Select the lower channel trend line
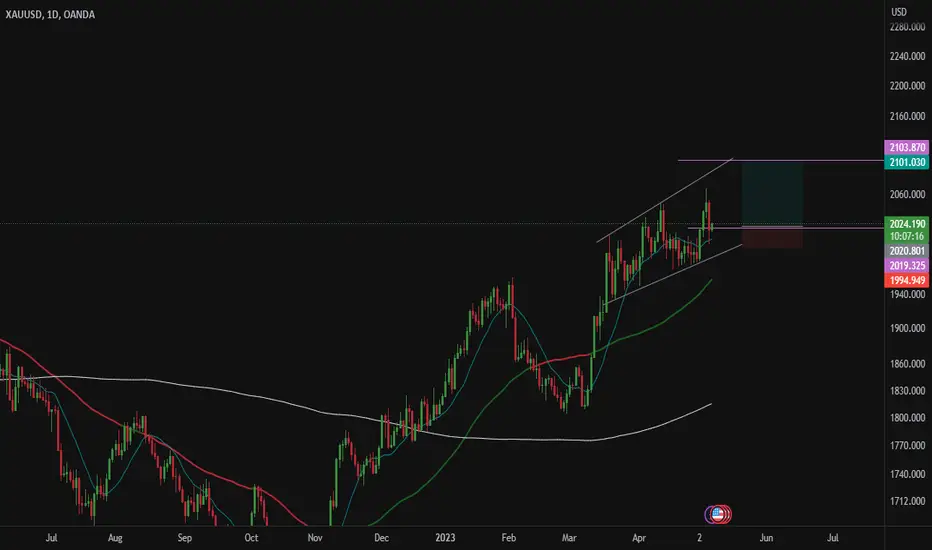The width and height of the screenshot is (932, 550). 673,274
